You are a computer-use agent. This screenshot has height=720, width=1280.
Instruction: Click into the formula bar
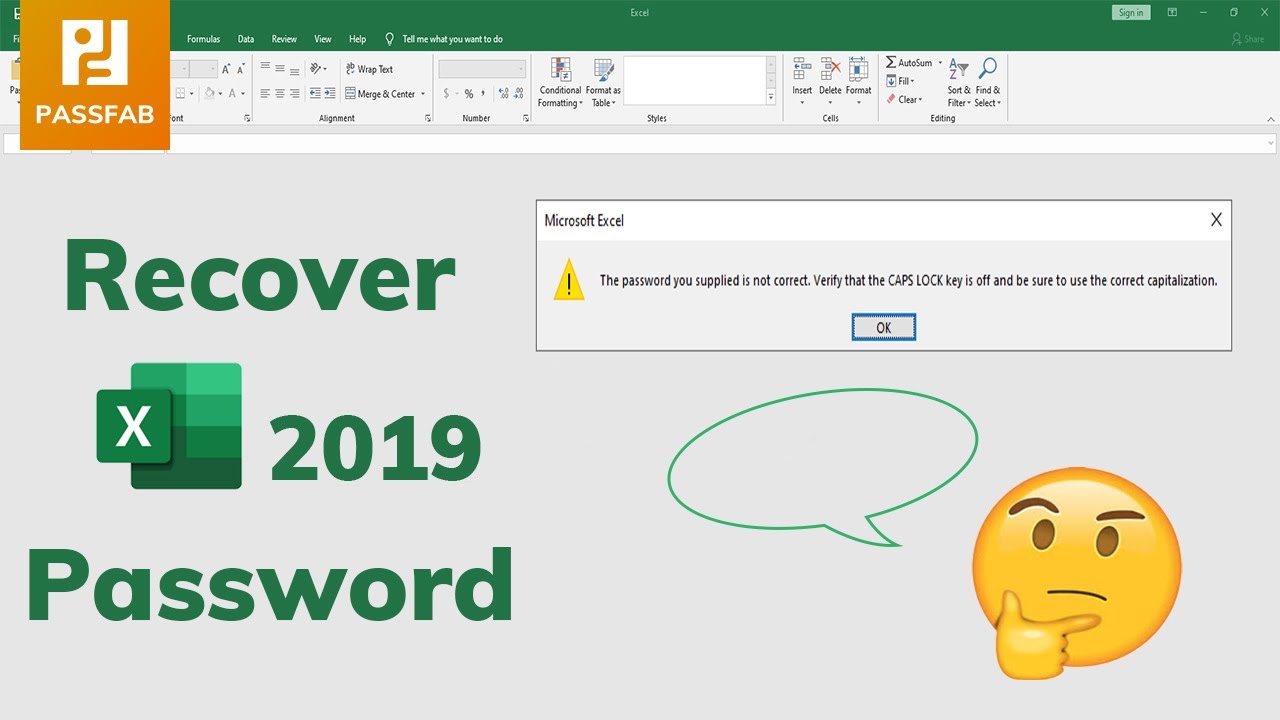(720, 144)
